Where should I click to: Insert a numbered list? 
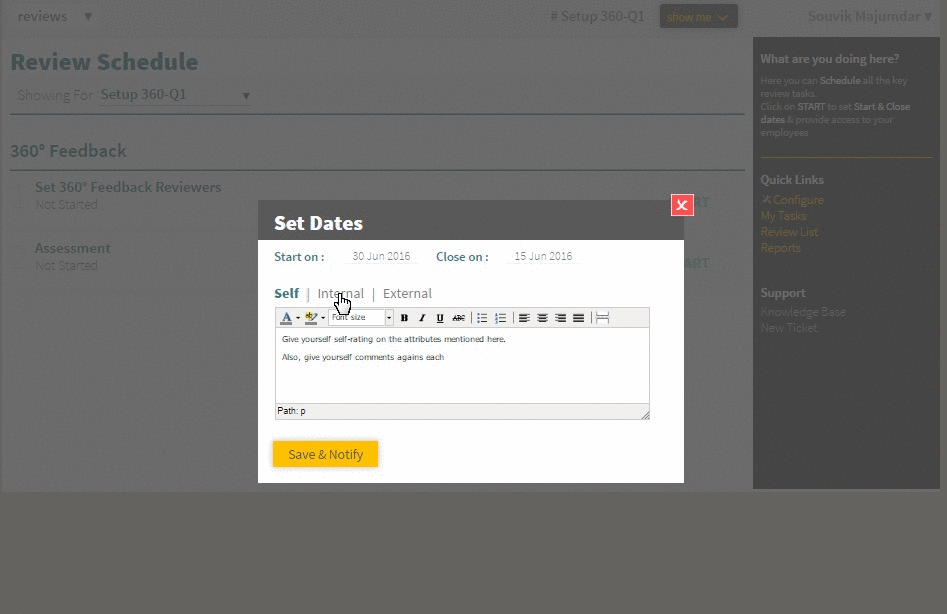(500, 318)
